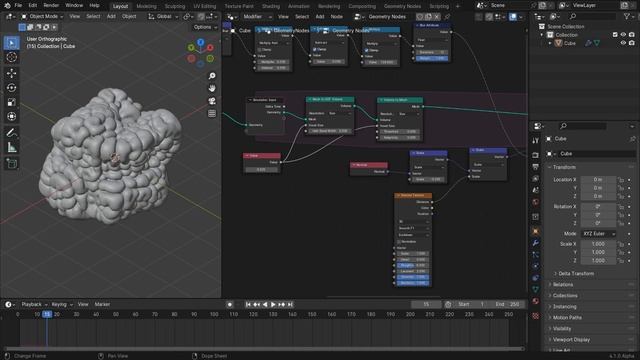Open the Output properties tab icon
This screenshot has height=360, width=640.
coord(536,167)
